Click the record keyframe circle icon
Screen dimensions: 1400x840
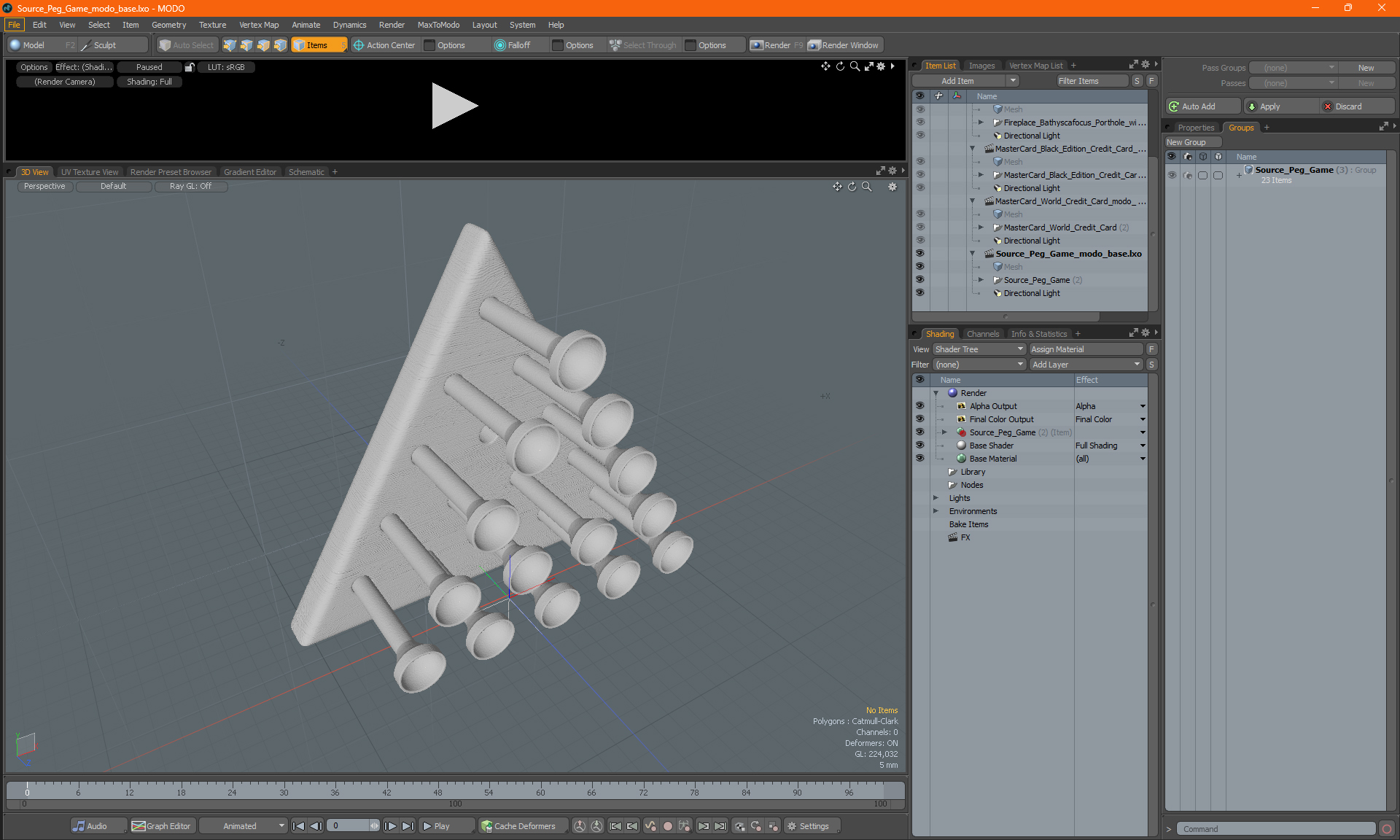click(x=667, y=826)
